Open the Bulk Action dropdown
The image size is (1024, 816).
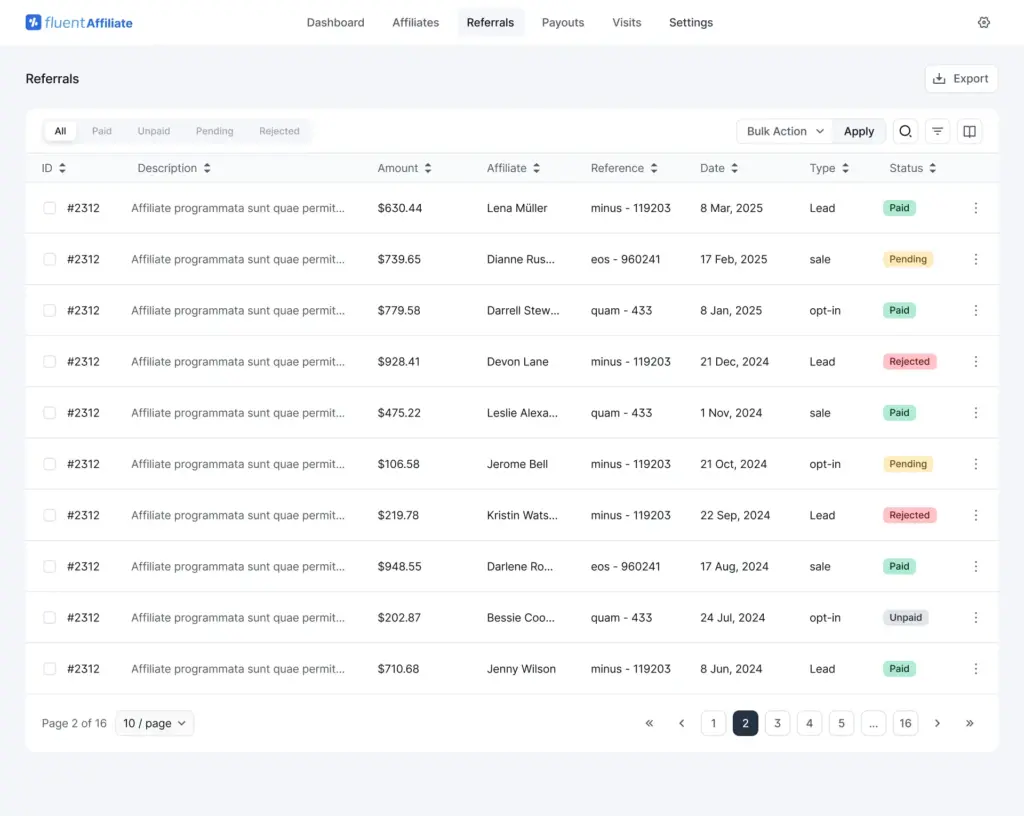tap(784, 131)
